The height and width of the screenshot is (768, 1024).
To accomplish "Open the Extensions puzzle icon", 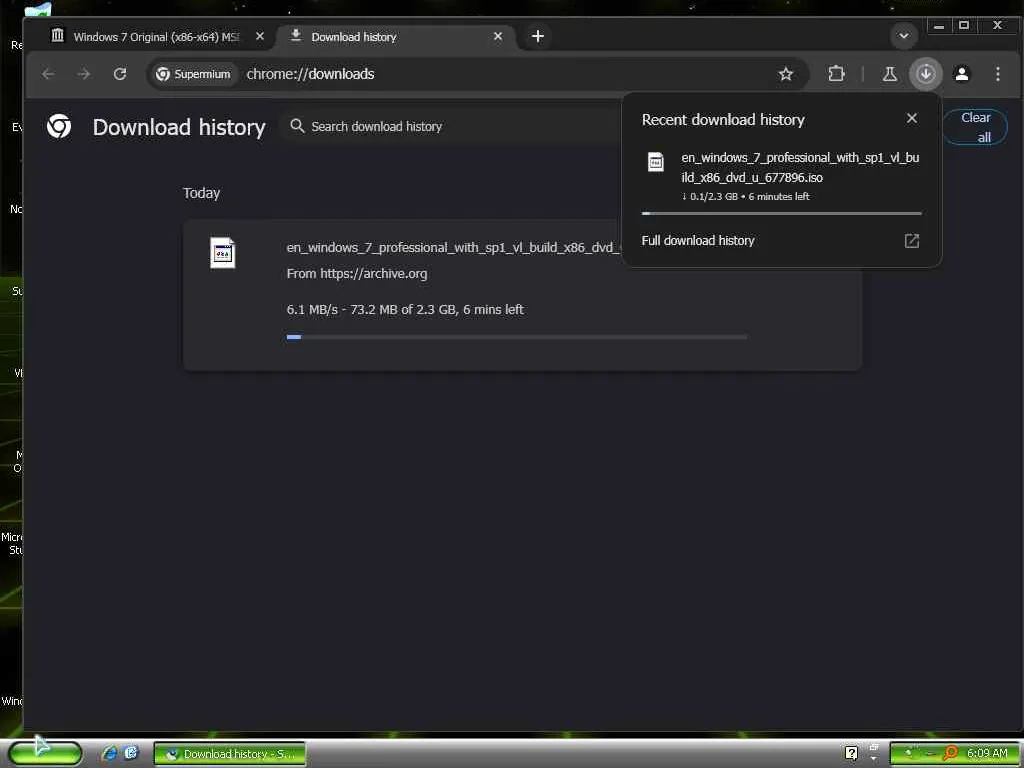I will [x=836, y=74].
